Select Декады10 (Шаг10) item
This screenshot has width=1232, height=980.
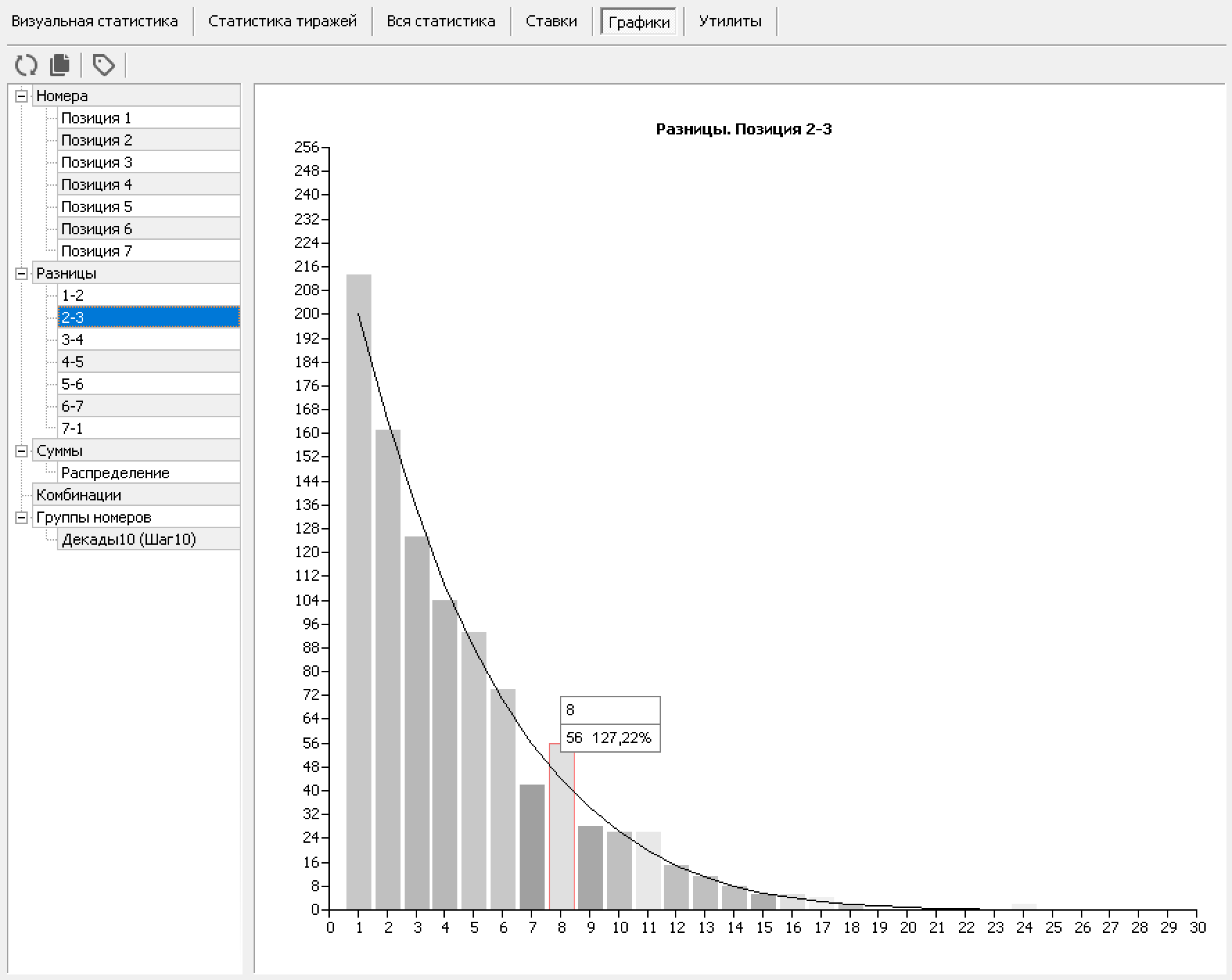coord(129,539)
